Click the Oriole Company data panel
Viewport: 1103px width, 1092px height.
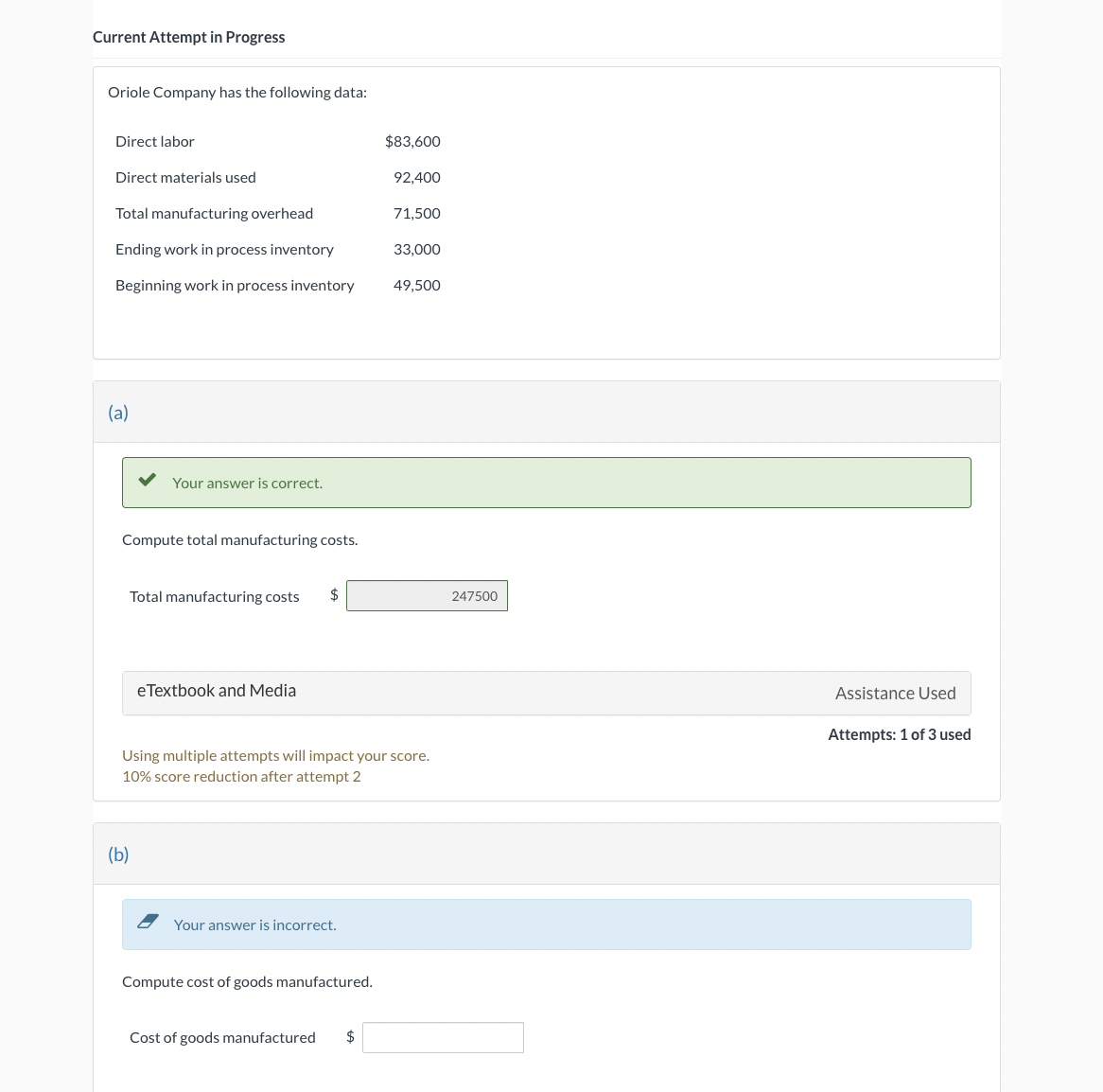tap(547, 212)
